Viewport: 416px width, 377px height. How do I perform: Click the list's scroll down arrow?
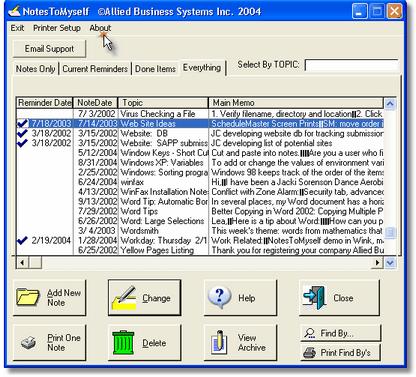390,263
